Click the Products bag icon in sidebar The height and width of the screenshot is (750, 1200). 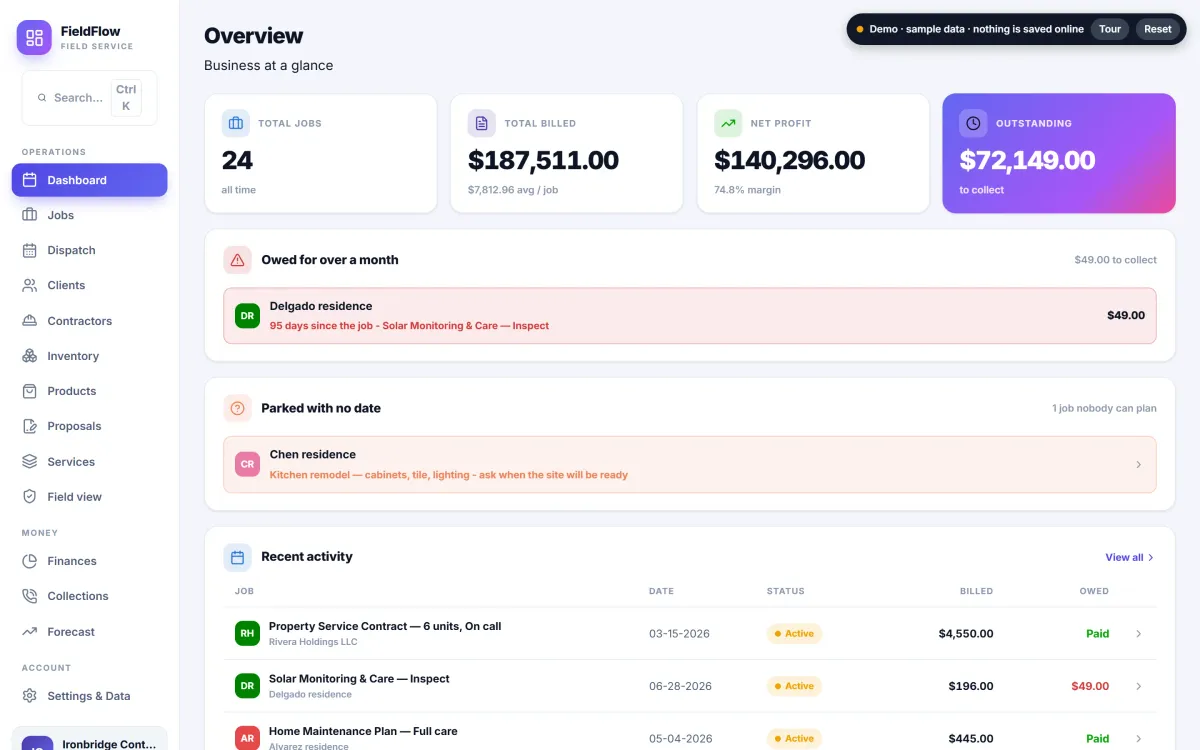[x=30, y=391]
